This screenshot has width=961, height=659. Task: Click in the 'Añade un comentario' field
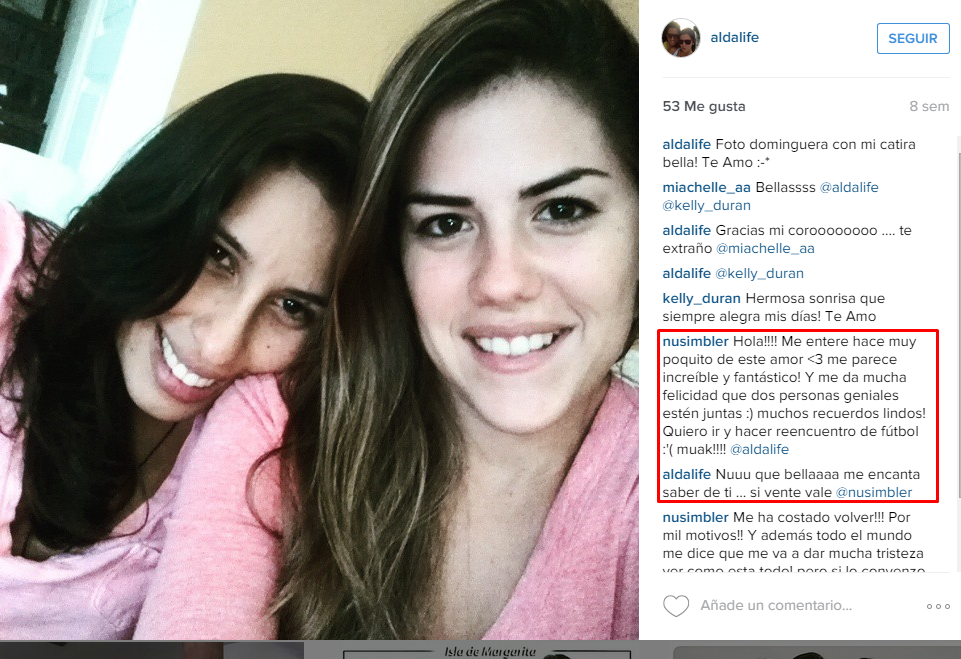(777, 606)
